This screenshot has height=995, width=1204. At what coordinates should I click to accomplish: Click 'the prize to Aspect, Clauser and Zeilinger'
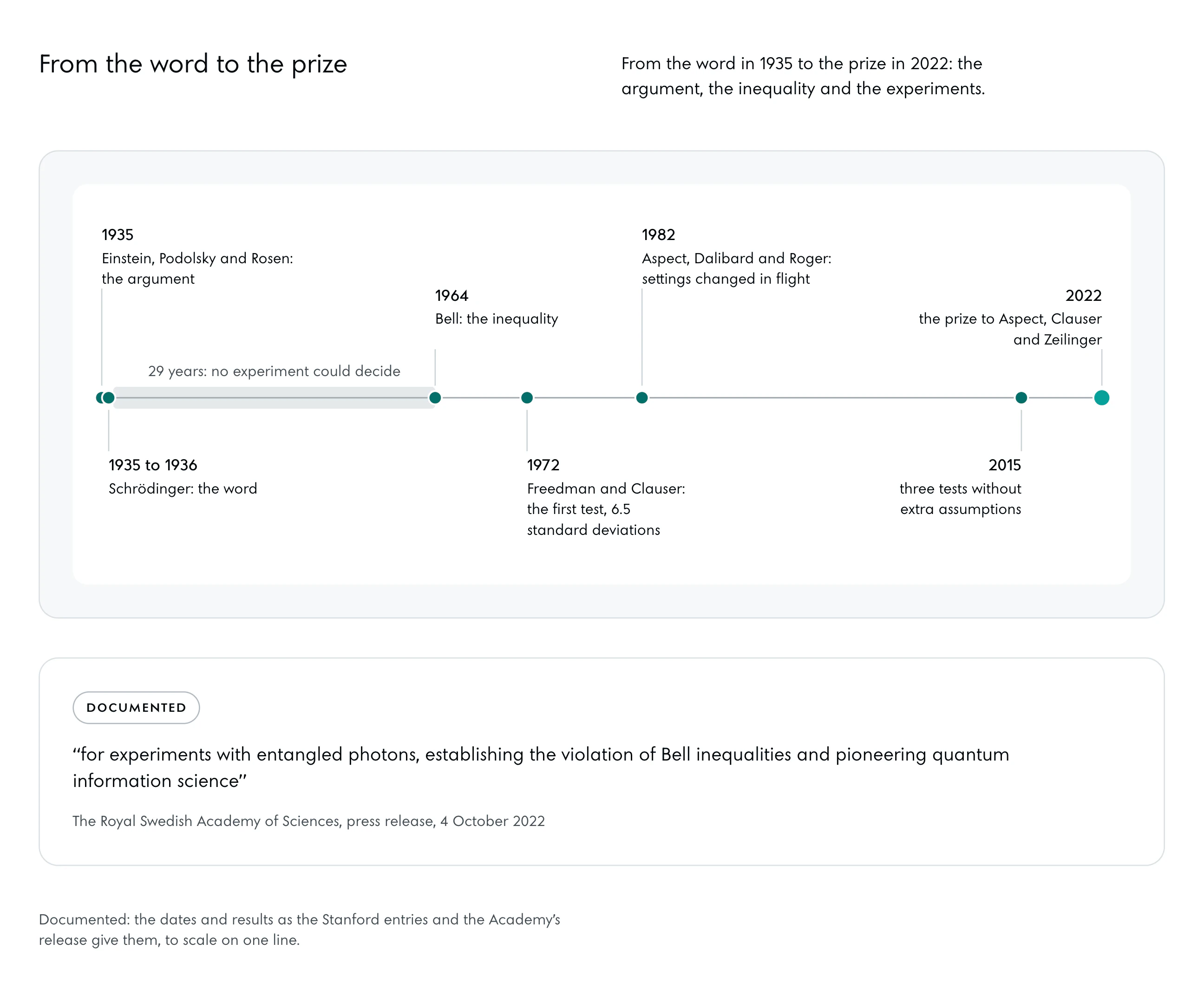(x=1010, y=329)
